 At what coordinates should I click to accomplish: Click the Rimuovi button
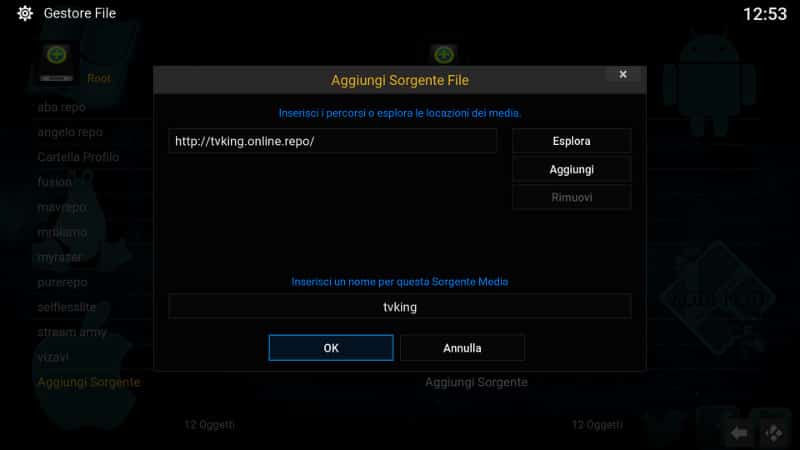(571, 197)
